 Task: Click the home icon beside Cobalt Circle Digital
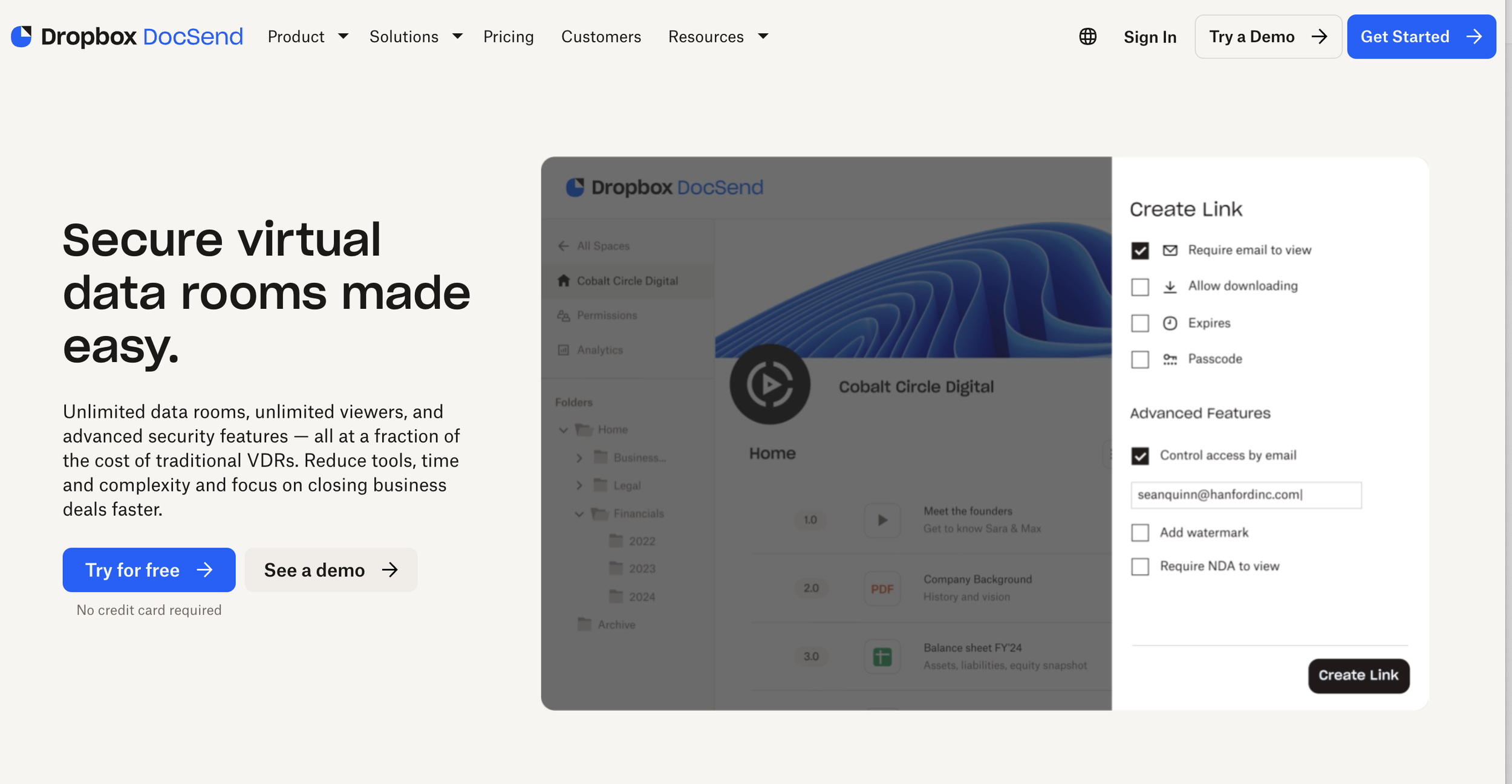(x=564, y=281)
